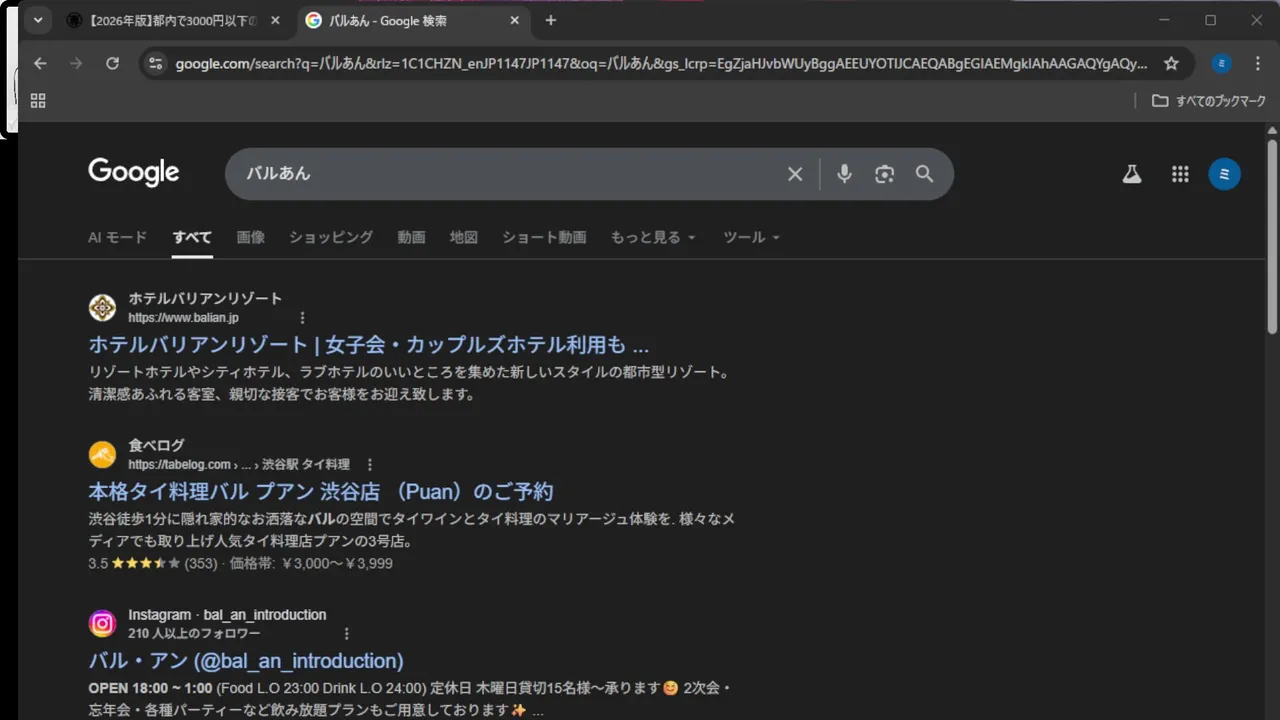Open the Google account avatar on the results page
The image size is (1280, 720).
coord(1225,174)
